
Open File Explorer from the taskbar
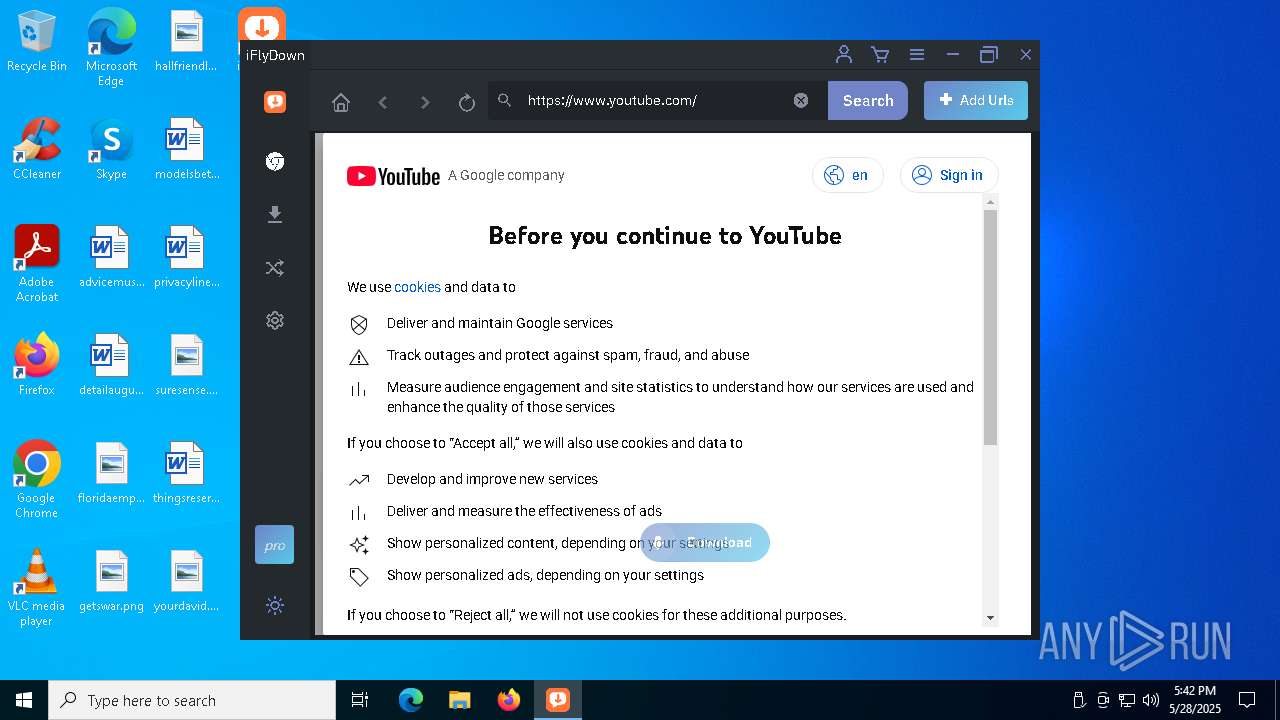[x=459, y=700]
